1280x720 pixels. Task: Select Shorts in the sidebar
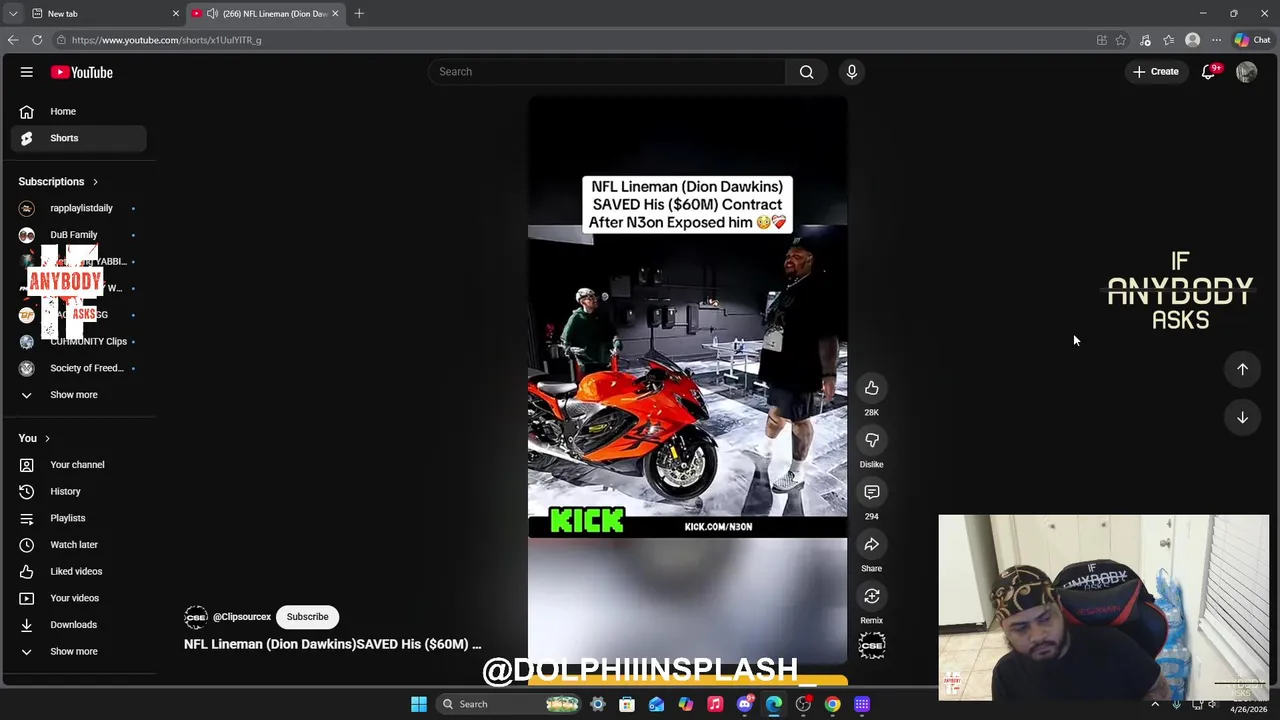[x=79, y=138]
